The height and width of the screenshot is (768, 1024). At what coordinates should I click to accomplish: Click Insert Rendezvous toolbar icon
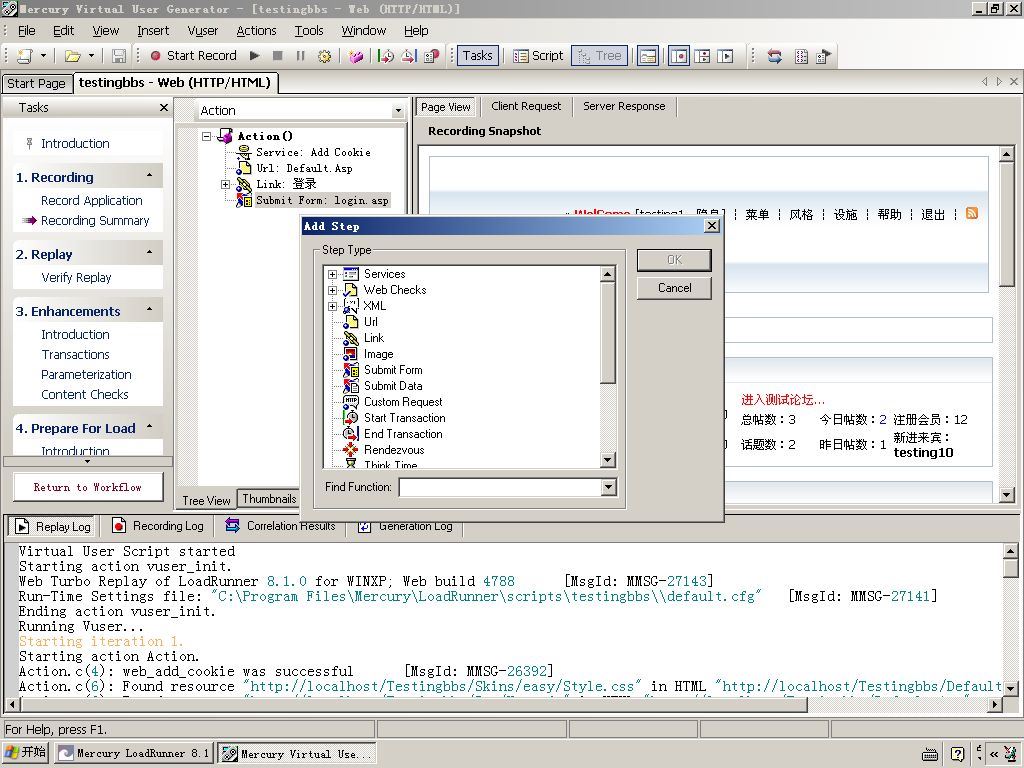(x=432, y=56)
